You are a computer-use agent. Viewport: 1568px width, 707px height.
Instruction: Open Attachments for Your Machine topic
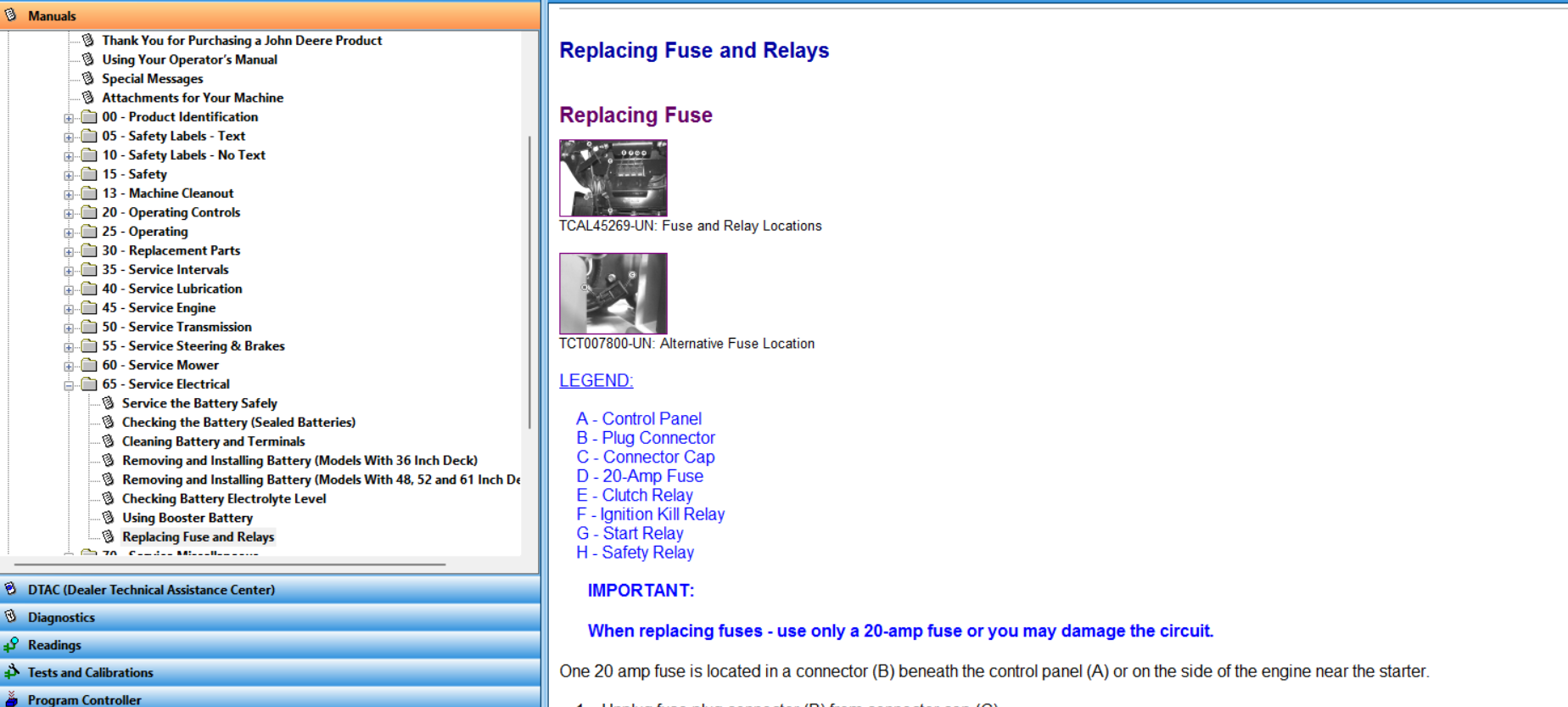point(193,98)
